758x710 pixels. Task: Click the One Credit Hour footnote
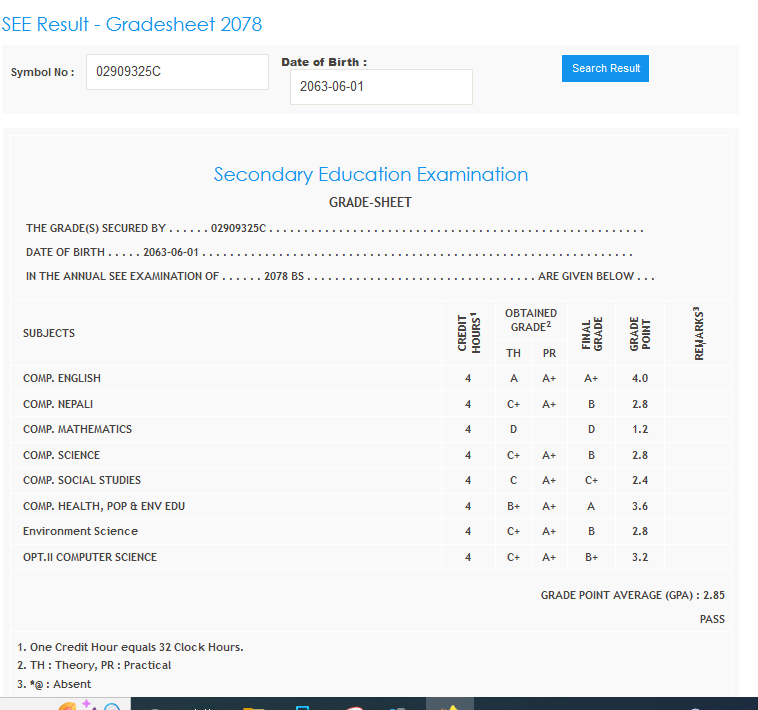click(130, 647)
